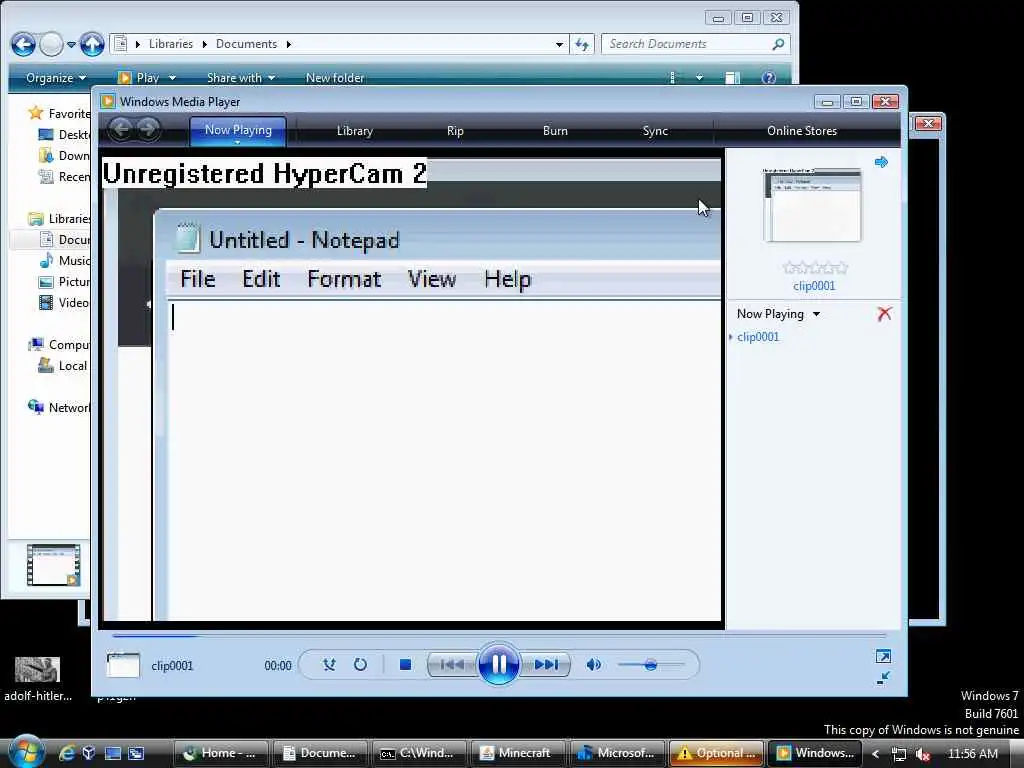Rate clip0001 using the star rating
Screen dimensions: 1024x768
tap(814, 267)
